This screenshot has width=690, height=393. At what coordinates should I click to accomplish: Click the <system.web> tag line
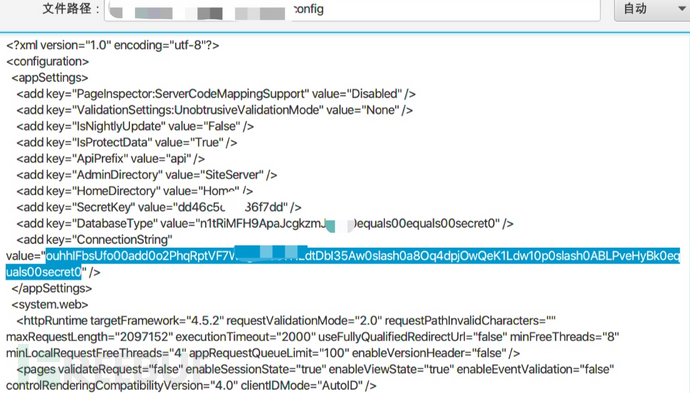[x=50, y=305]
